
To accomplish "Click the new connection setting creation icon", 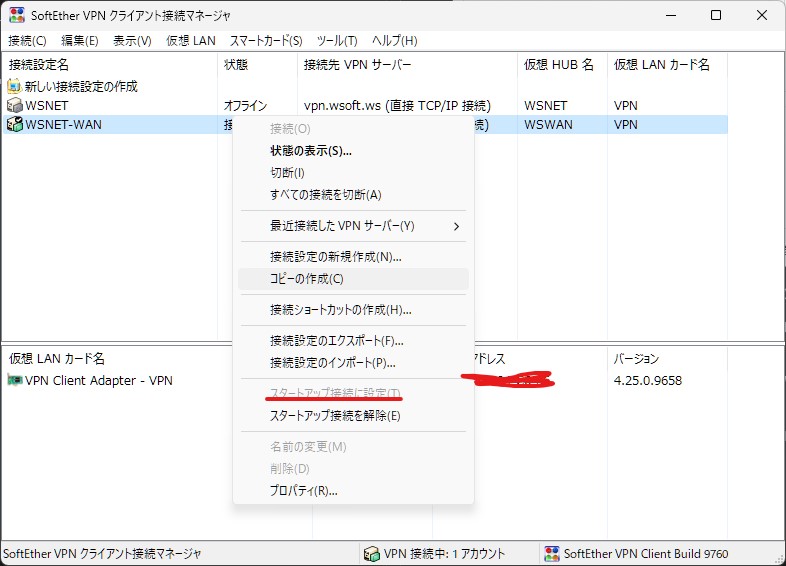I will tap(15, 86).
